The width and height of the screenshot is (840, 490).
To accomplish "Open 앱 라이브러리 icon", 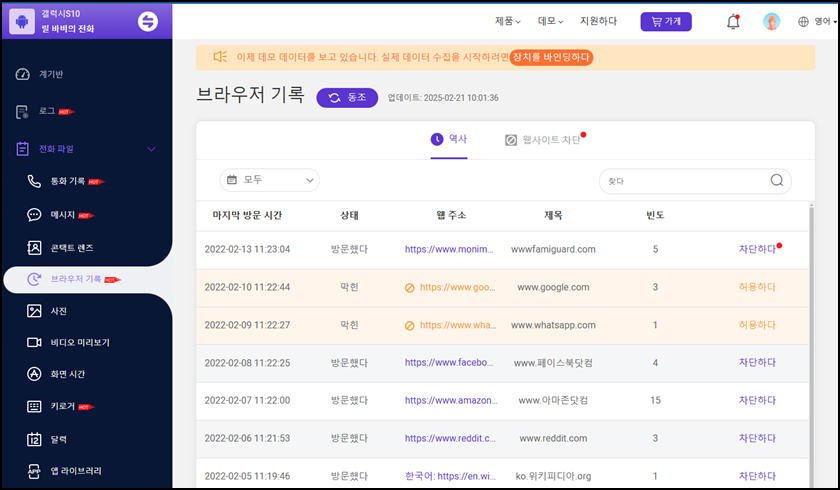I will (34, 471).
